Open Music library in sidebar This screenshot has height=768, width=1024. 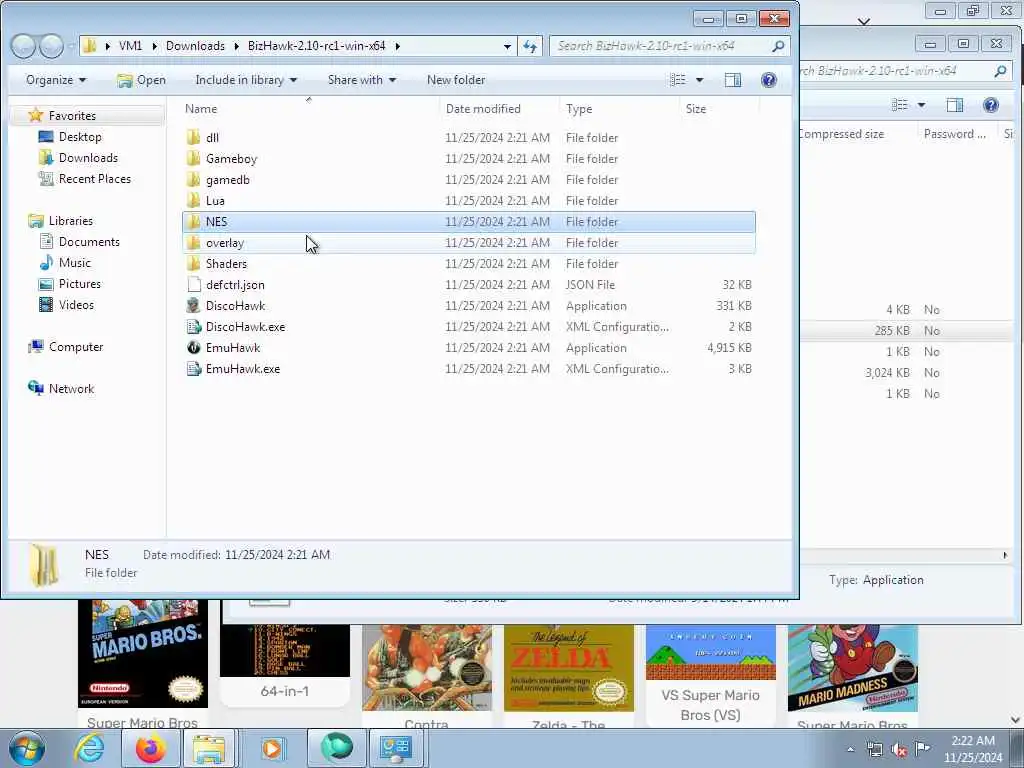pos(74,263)
